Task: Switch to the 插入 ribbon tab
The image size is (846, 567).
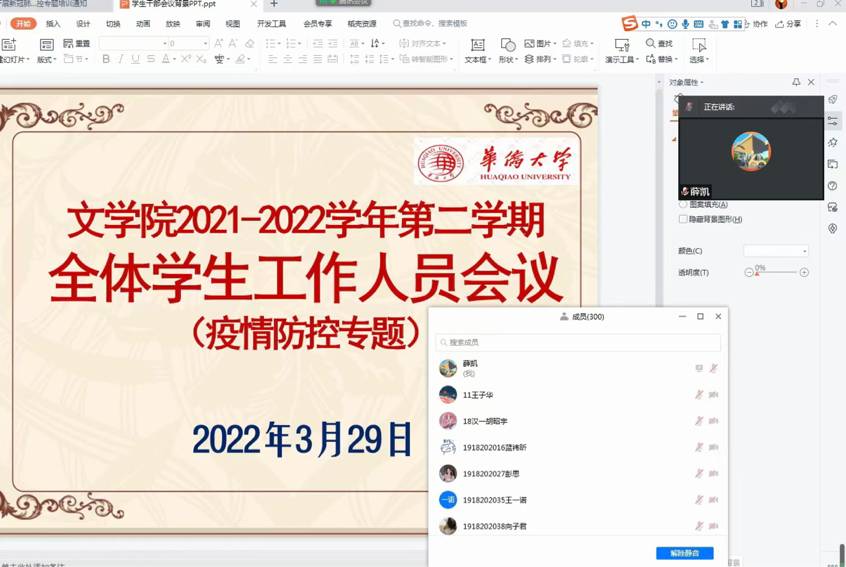Action: [53, 24]
